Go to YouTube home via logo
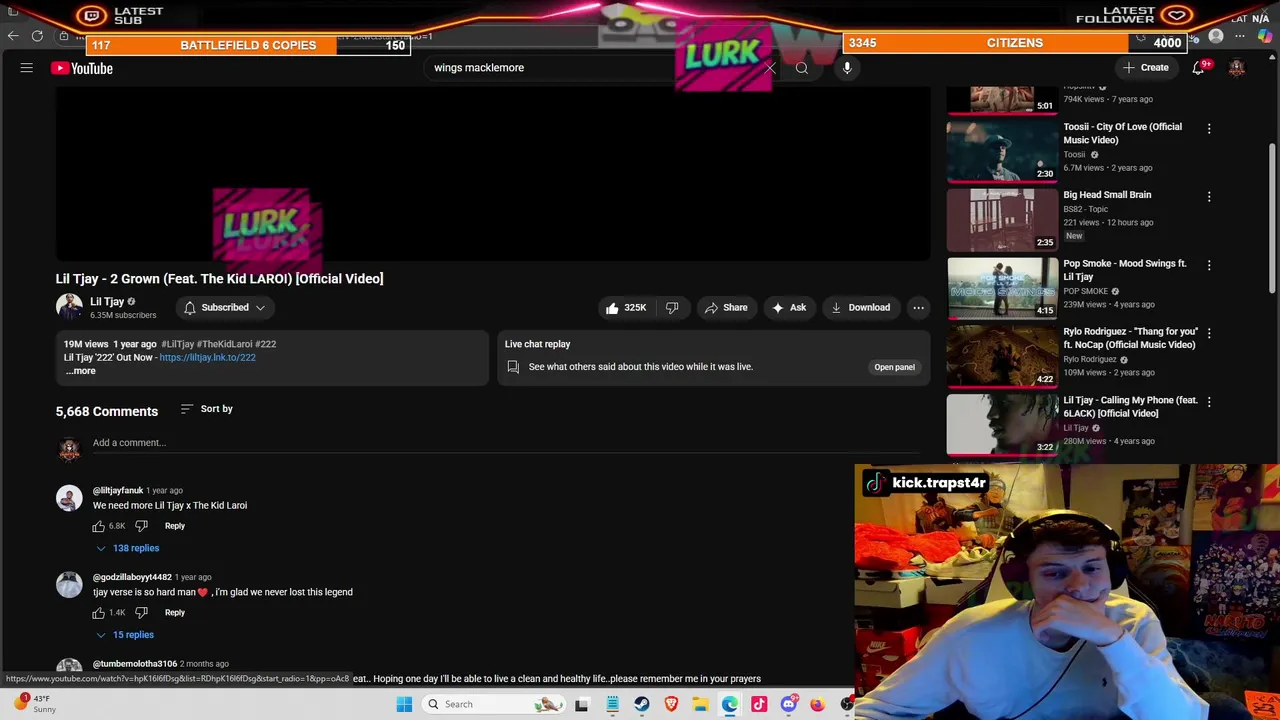The height and width of the screenshot is (720, 1280). point(82,68)
